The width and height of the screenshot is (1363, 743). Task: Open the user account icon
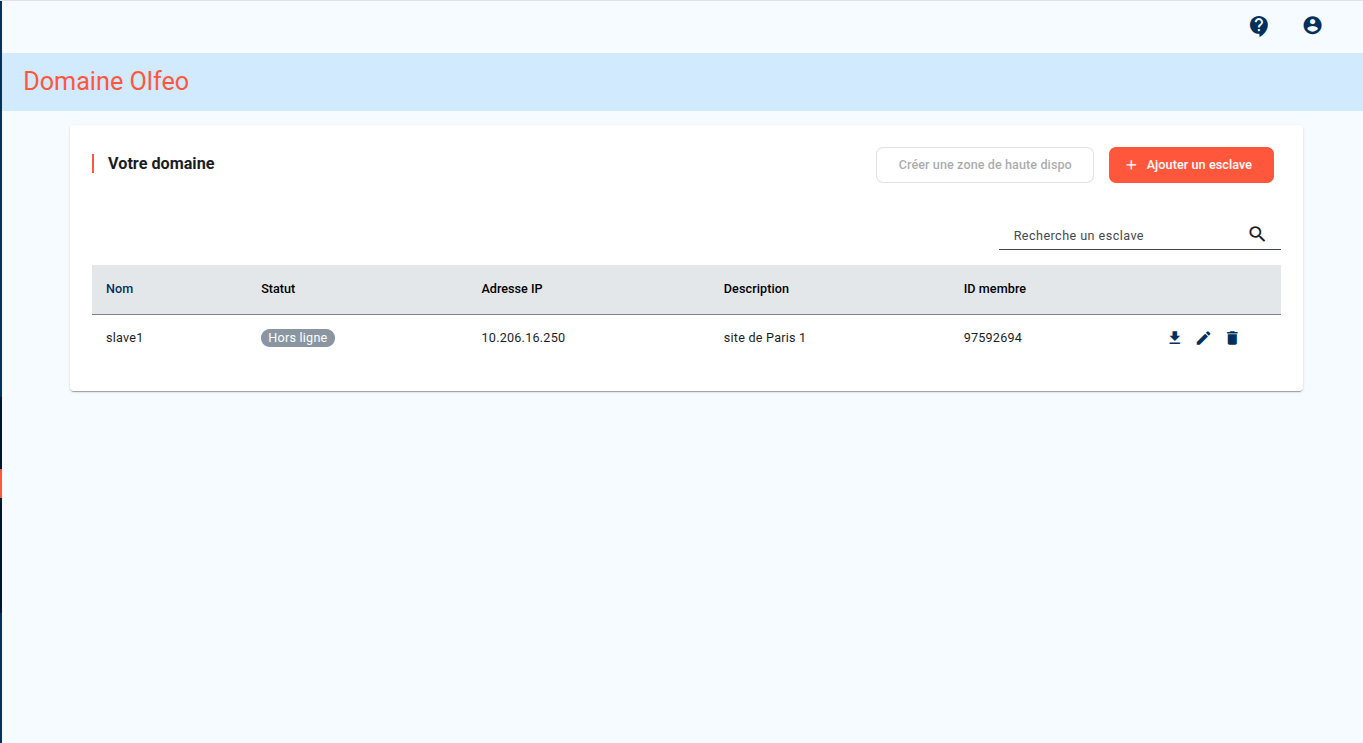(x=1312, y=26)
